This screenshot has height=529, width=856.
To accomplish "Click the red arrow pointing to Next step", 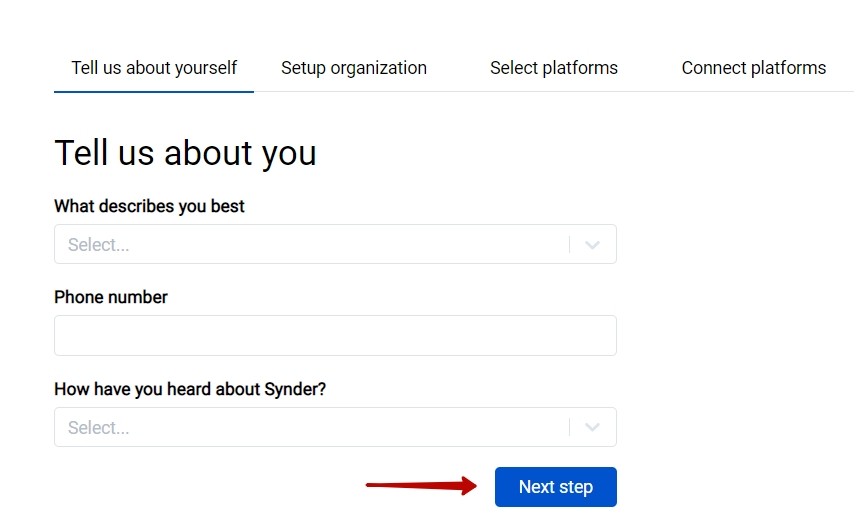I will (x=421, y=485).
